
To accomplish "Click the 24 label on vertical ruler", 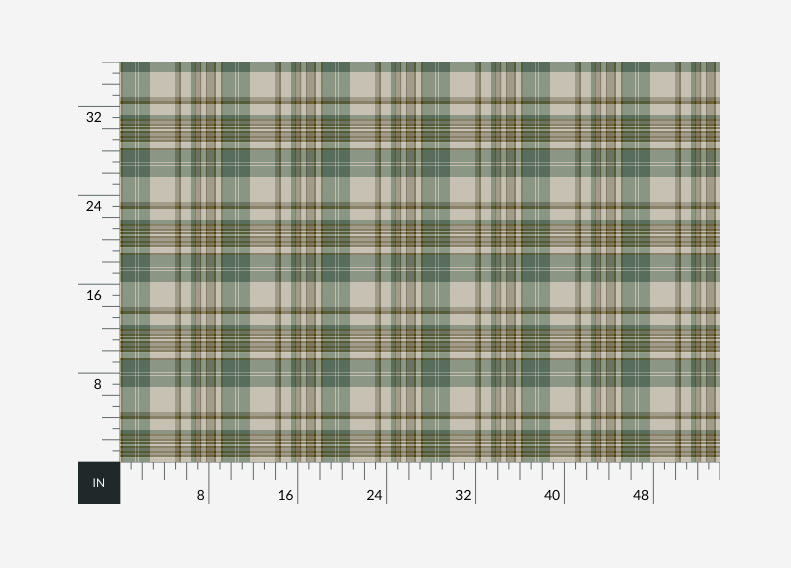I will click(x=94, y=206).
